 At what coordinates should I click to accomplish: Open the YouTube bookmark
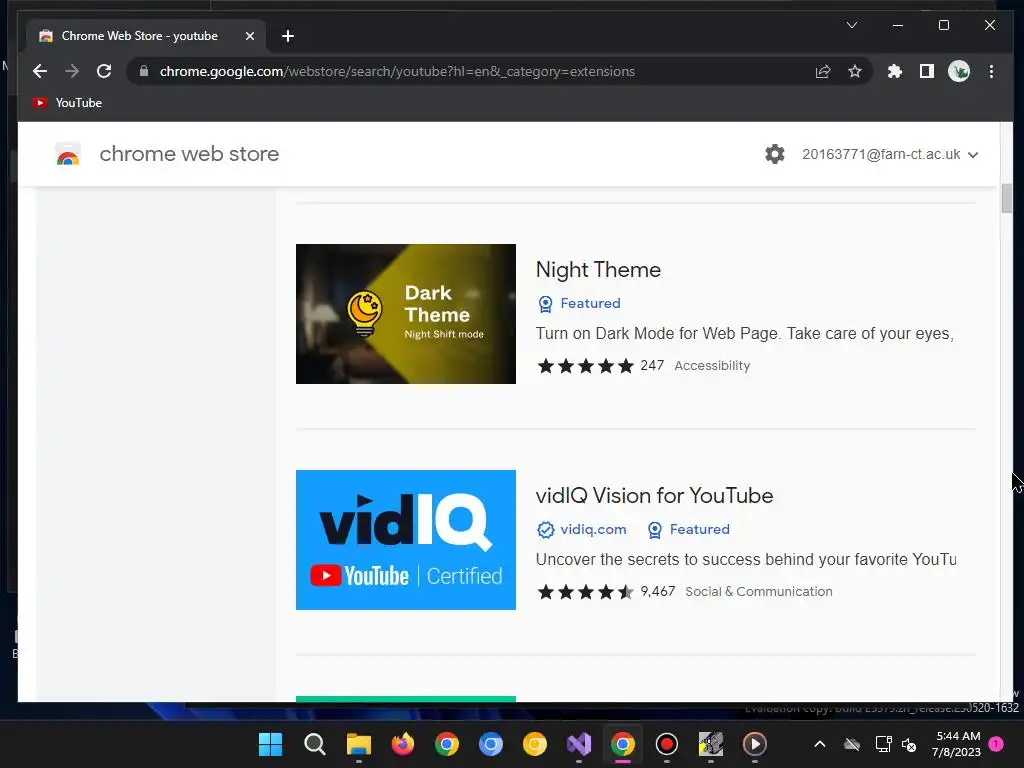tap(68, 103)
